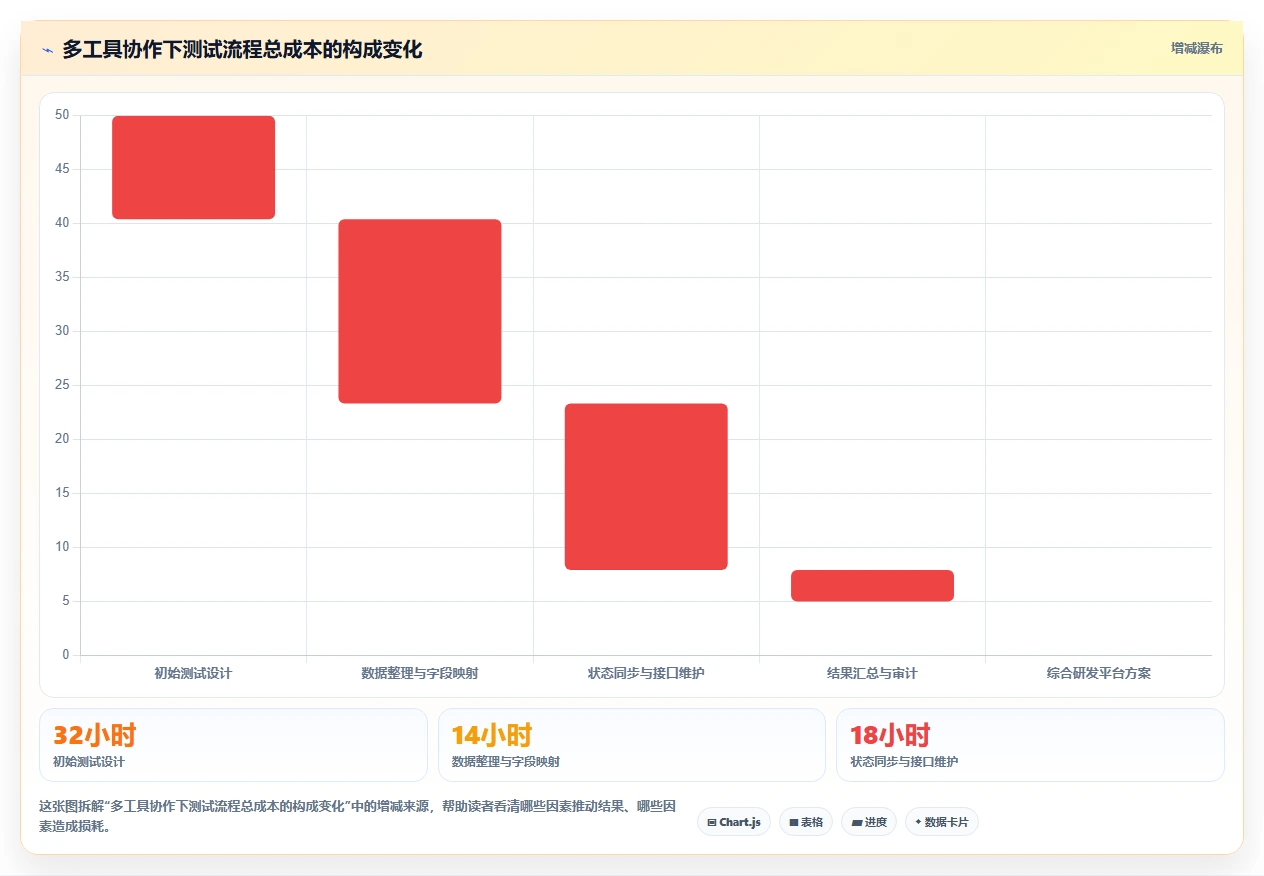
Task: Select the red bar for 状态同步与接口维护
Action: tap(646, 487)
